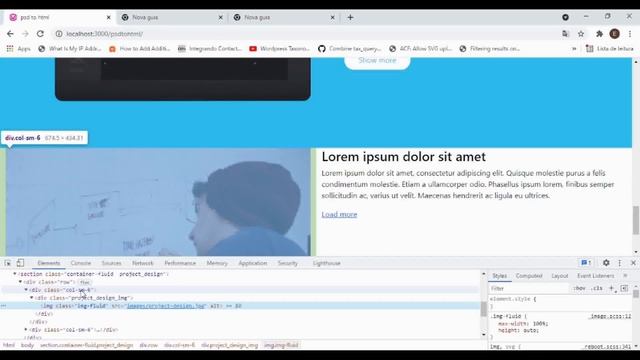This screenshot has height=360, width=640.
Task: Open the Chrome profile avatar
Action: (x=615, y=34)
